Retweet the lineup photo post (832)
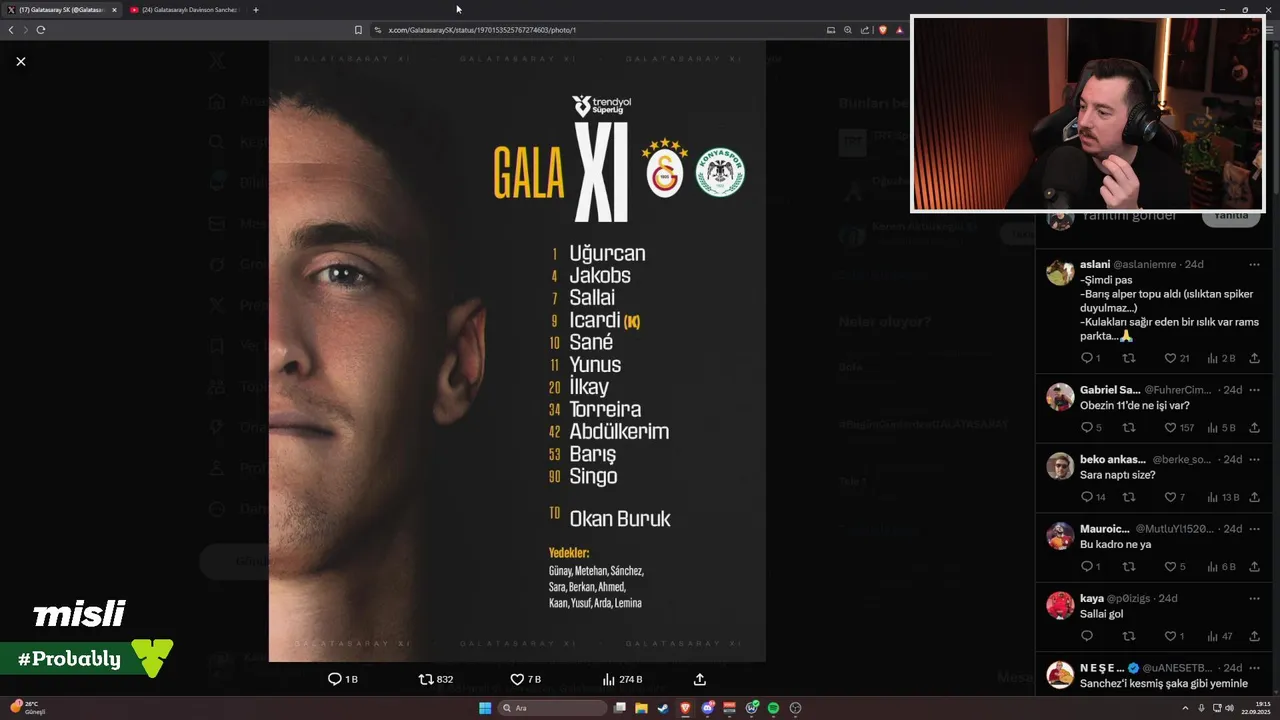 coord(435,679)
